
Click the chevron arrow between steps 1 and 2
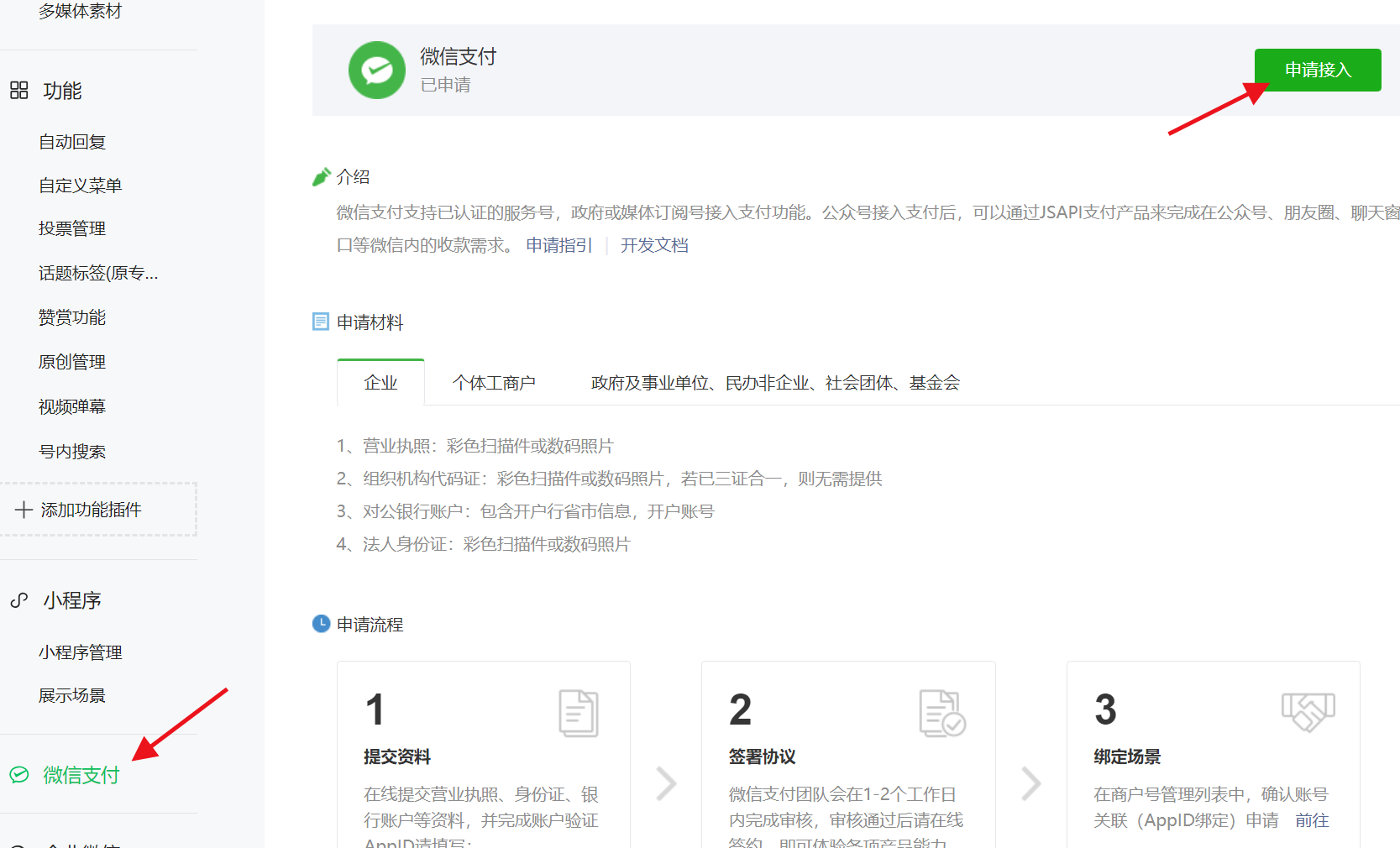[666, 783]
